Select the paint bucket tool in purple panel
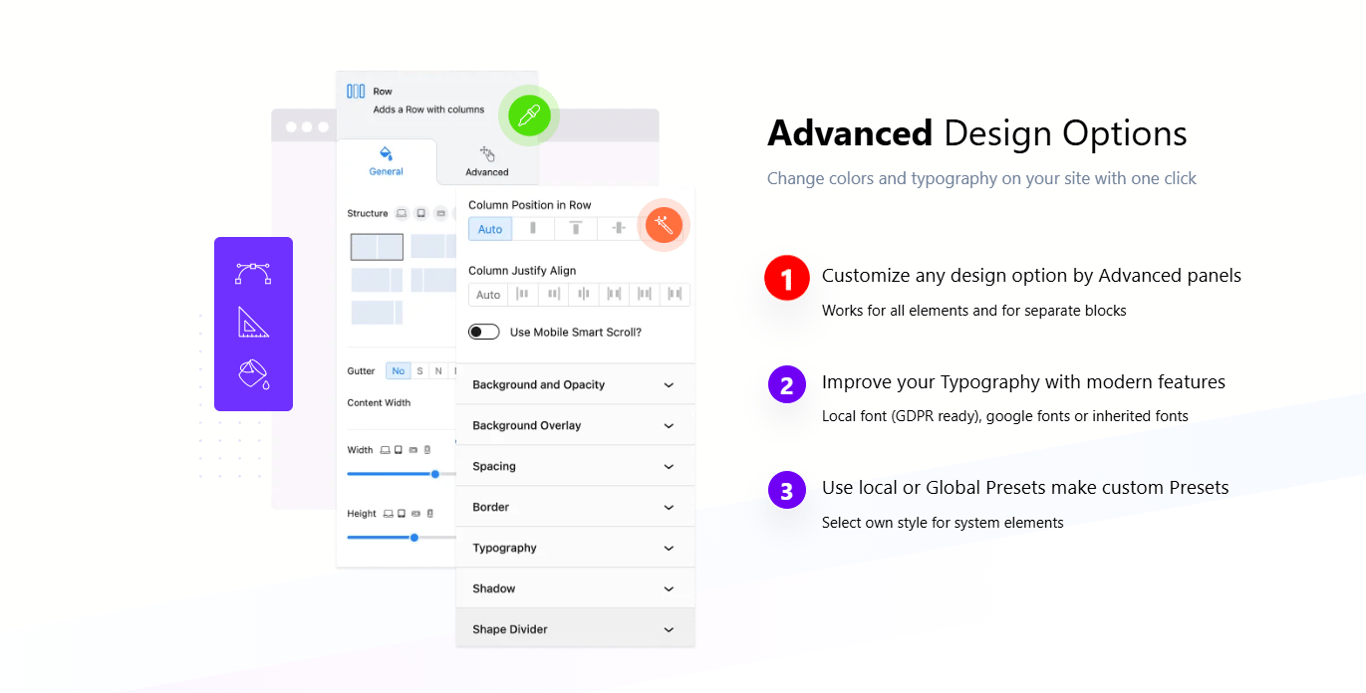Screen dimensions: 1366x693 point(253,373)
